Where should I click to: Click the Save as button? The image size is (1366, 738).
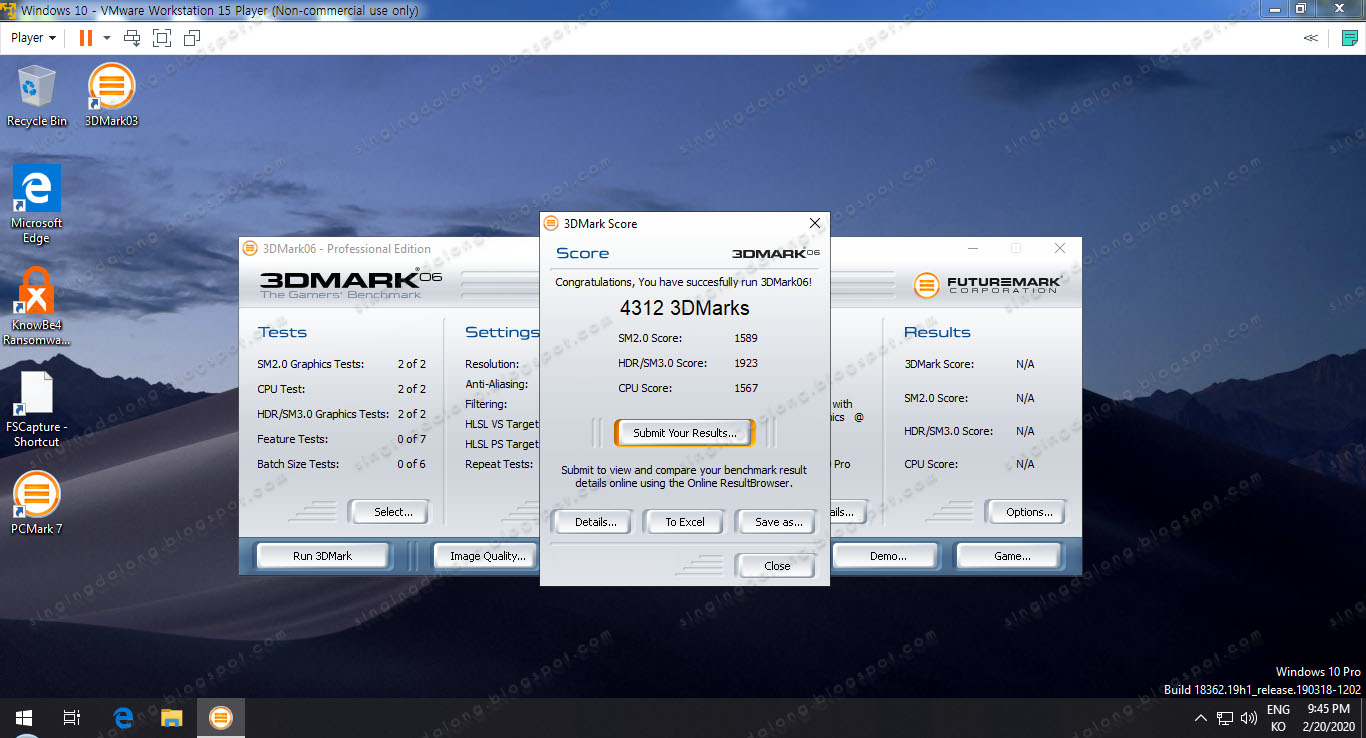778,522
